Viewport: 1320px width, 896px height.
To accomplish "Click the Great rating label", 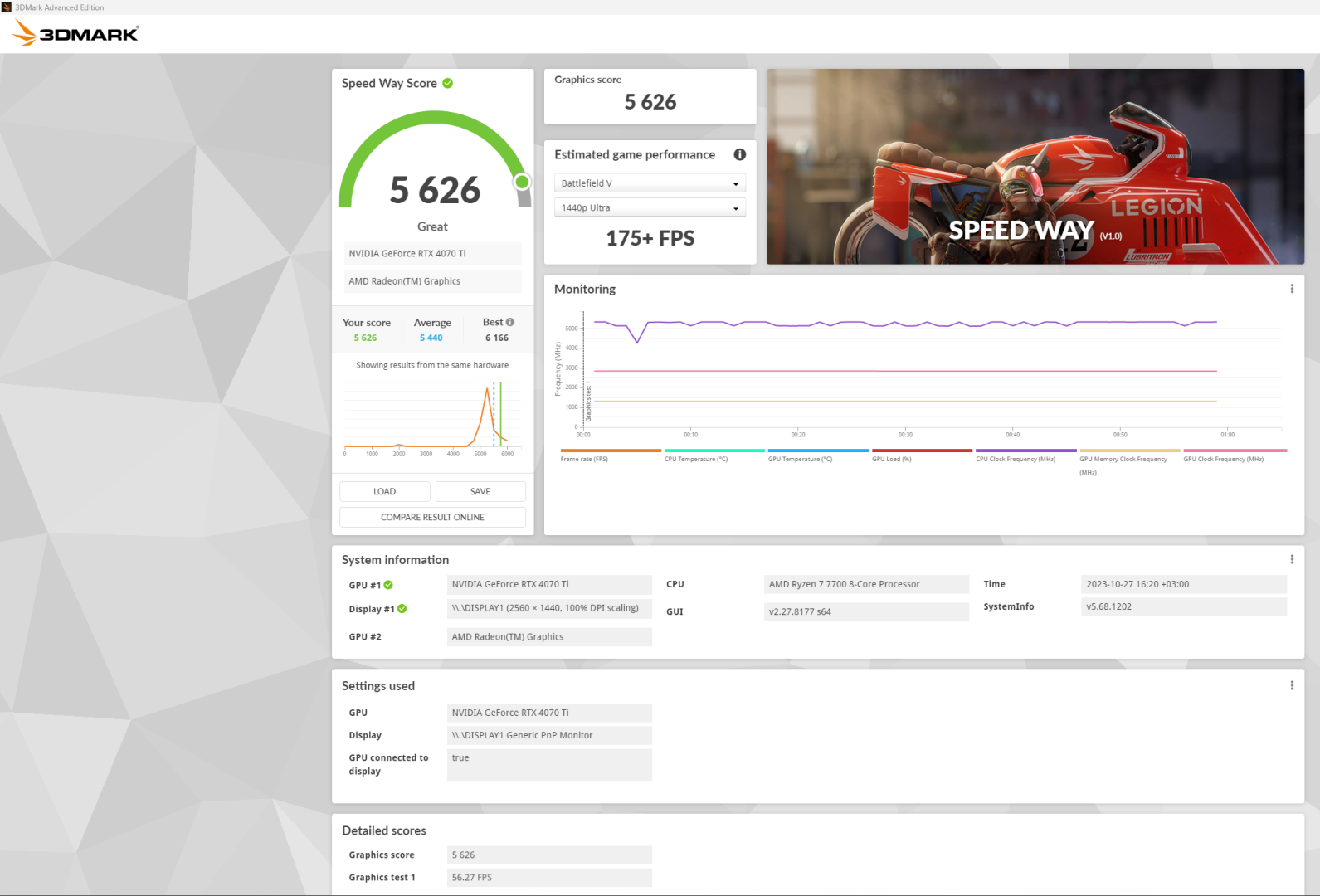I will pos(432,226).
